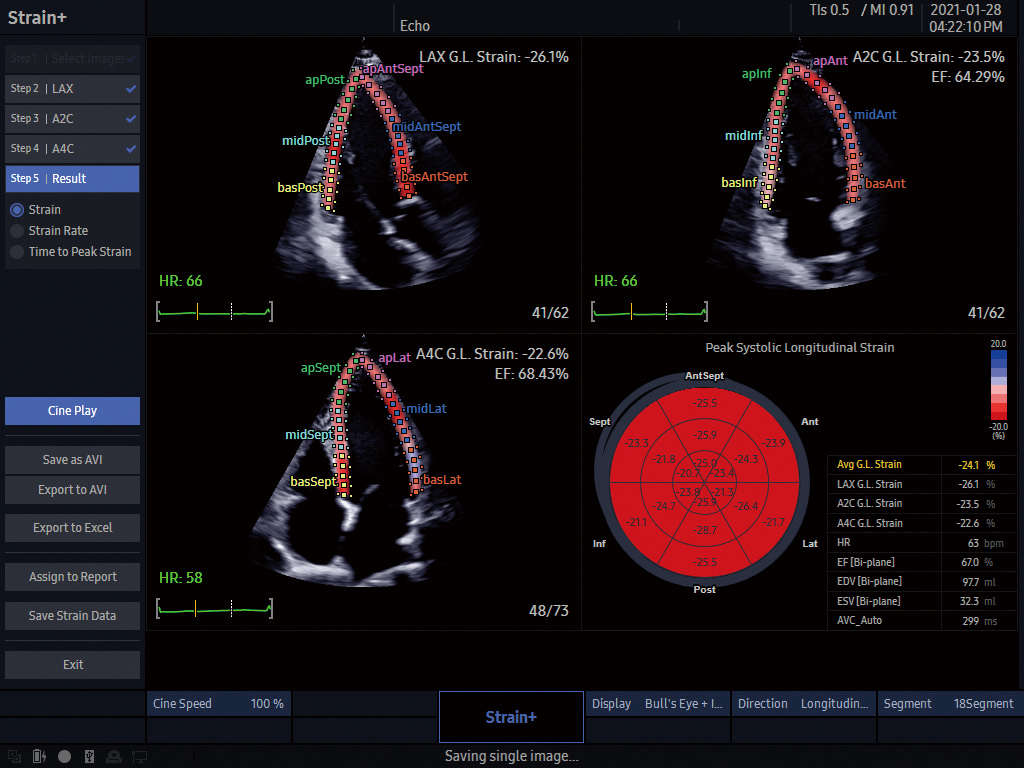Click the USB device status icon
The image size is (1024, 768).
pyautogui.click(x=89, y=756)
